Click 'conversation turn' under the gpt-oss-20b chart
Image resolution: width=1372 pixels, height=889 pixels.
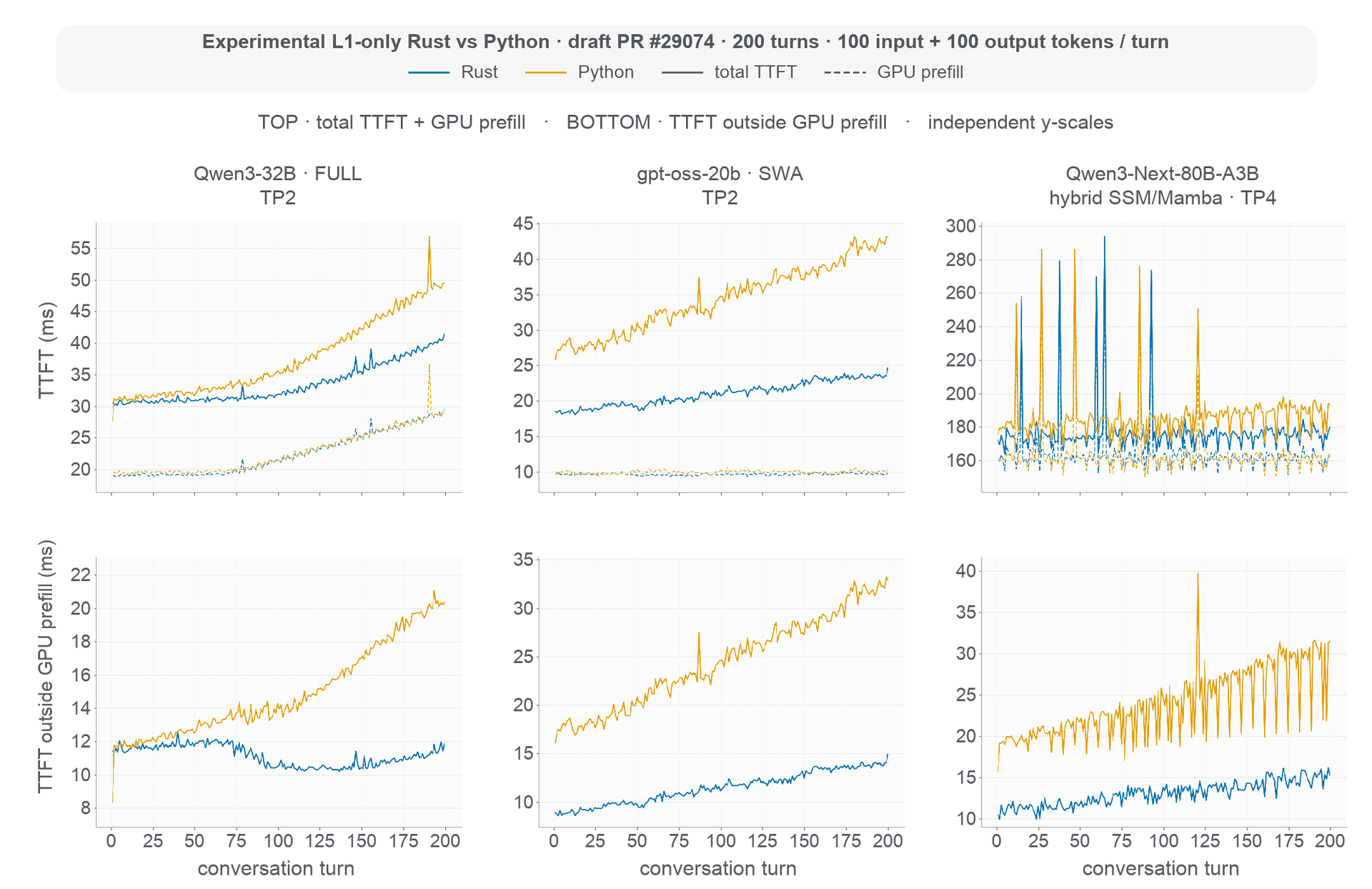(718, 868)
